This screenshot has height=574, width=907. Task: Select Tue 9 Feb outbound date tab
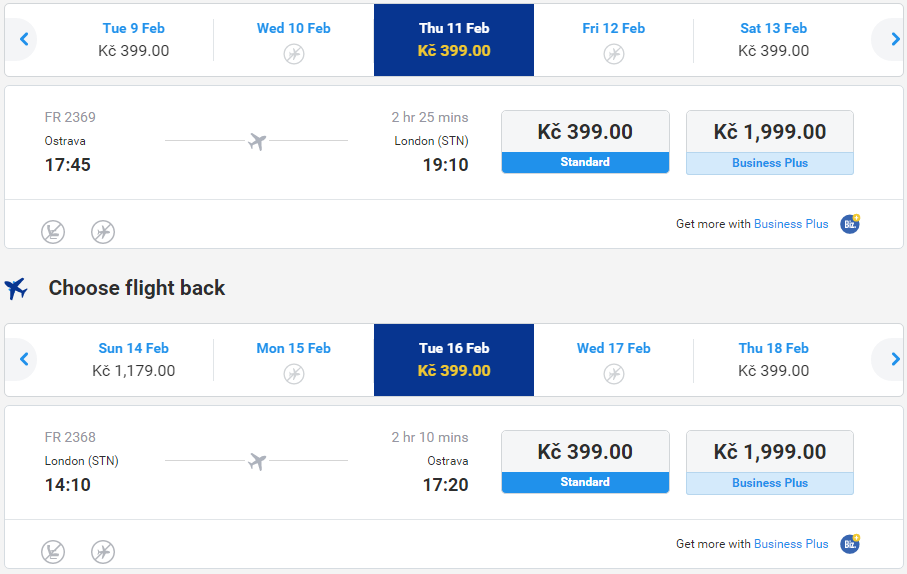coord(134,39)
